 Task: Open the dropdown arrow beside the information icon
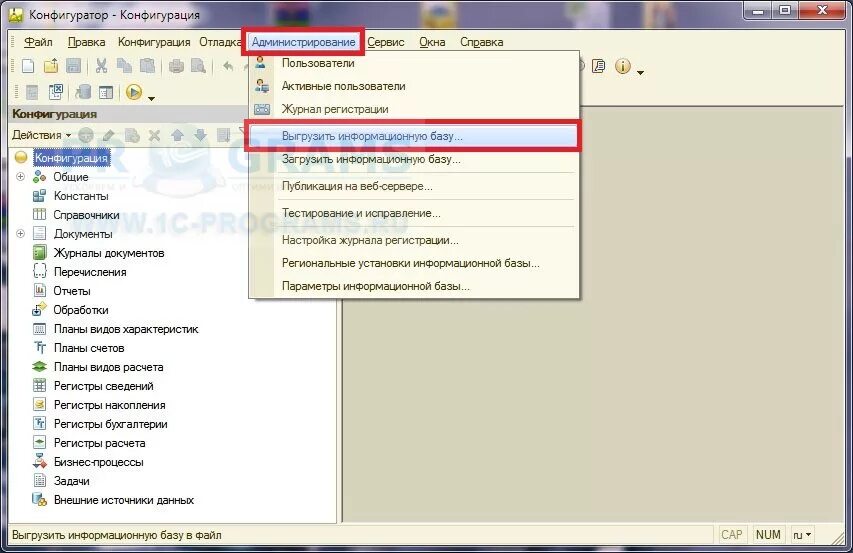coord(640,72)
